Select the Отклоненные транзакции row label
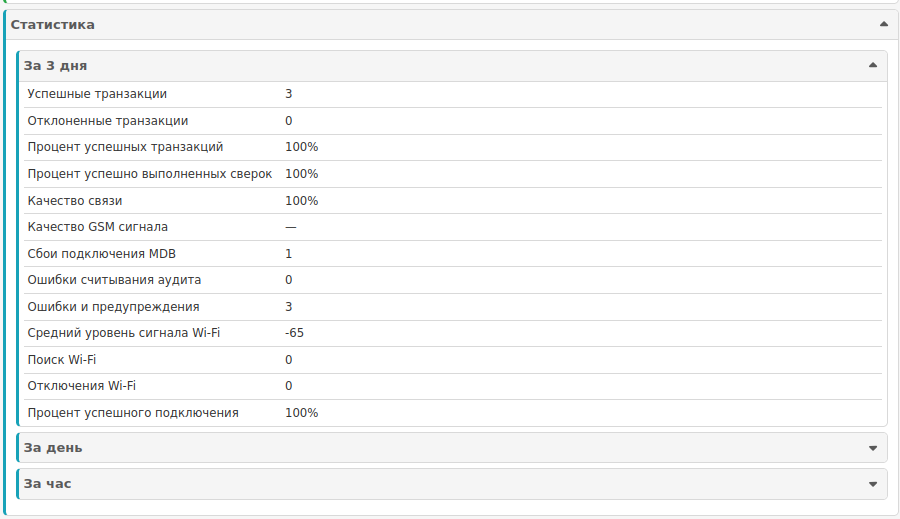Image resolution: width=900 pixels, height=519 pixels. (x=108, y=121)
